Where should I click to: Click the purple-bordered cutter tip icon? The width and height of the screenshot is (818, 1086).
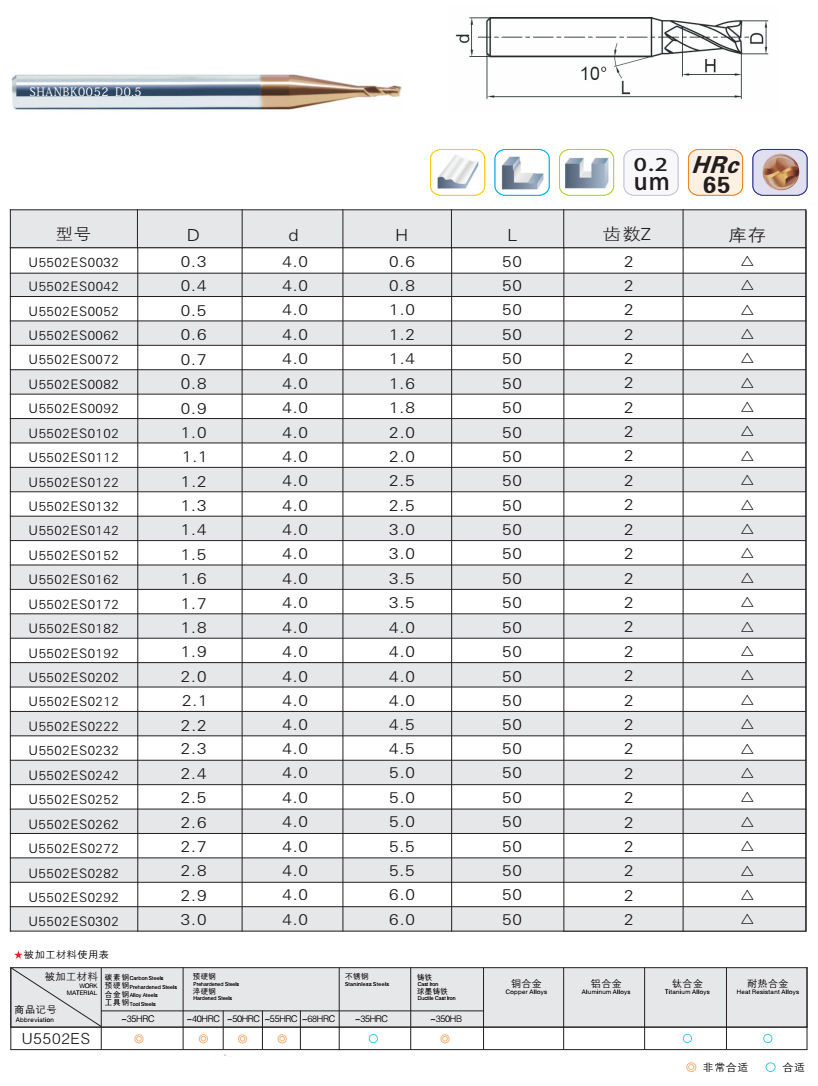[x=780, y=172]
